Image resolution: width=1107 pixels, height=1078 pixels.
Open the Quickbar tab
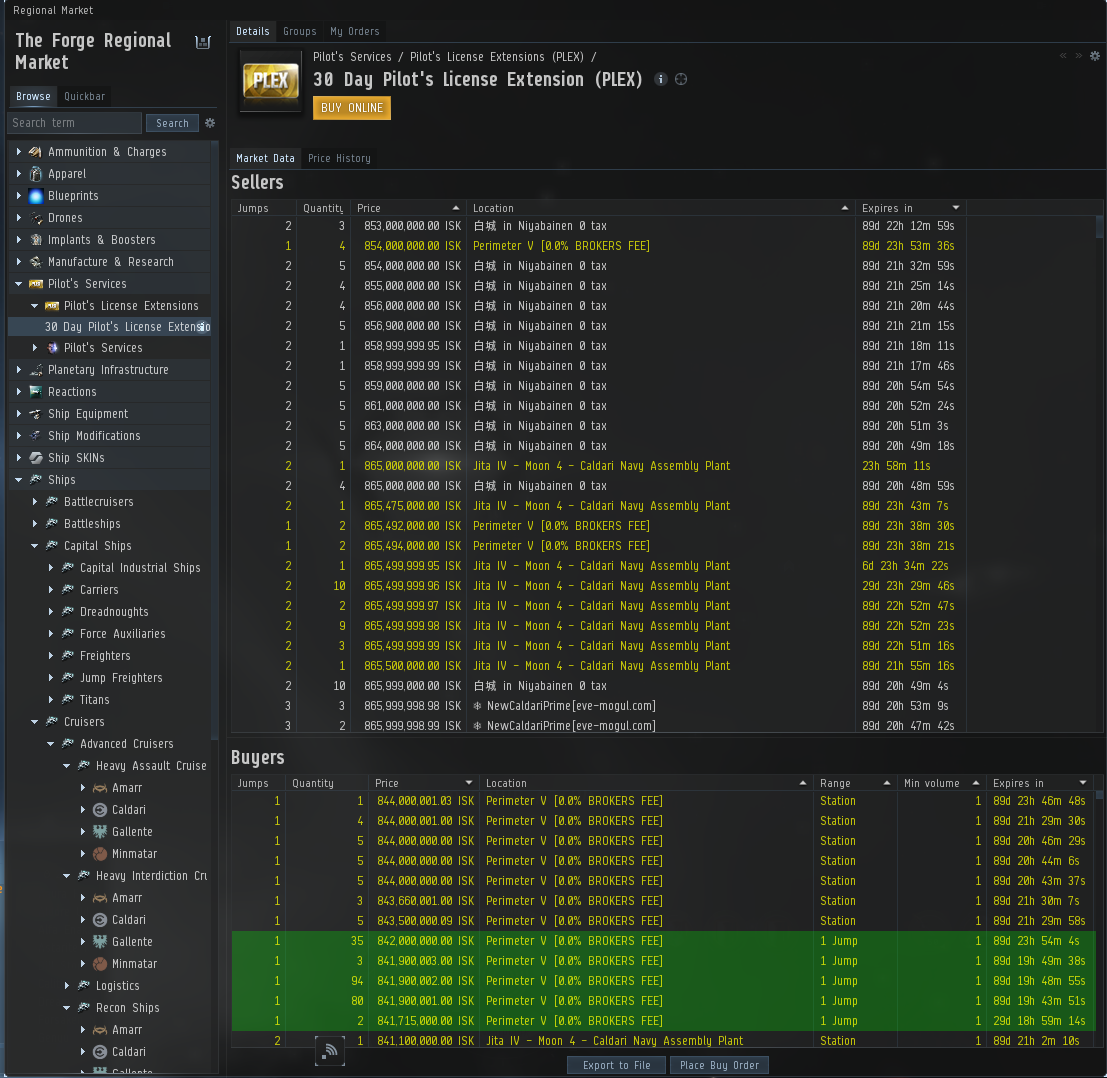84,96
